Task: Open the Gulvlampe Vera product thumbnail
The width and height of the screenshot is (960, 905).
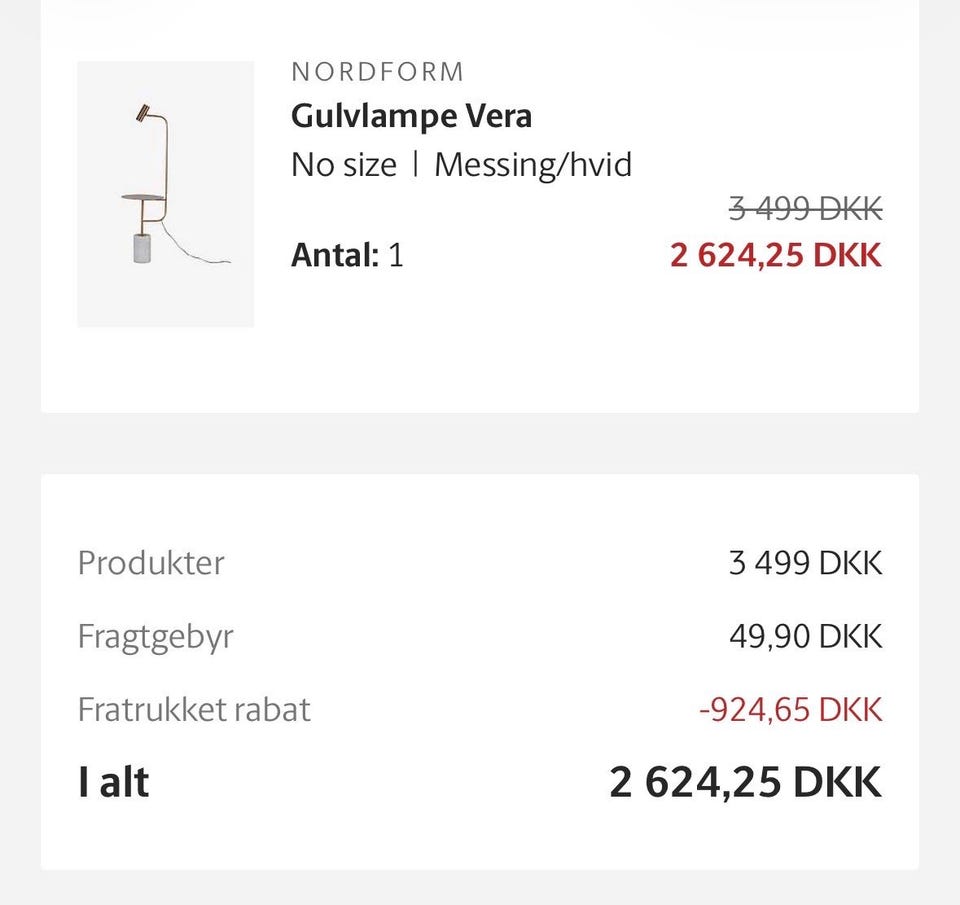Action: pyautogui.click(x=165, y=194)
